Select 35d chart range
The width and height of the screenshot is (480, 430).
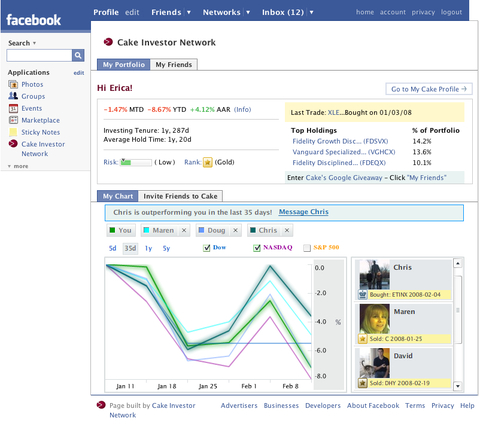tap(130, 248)
